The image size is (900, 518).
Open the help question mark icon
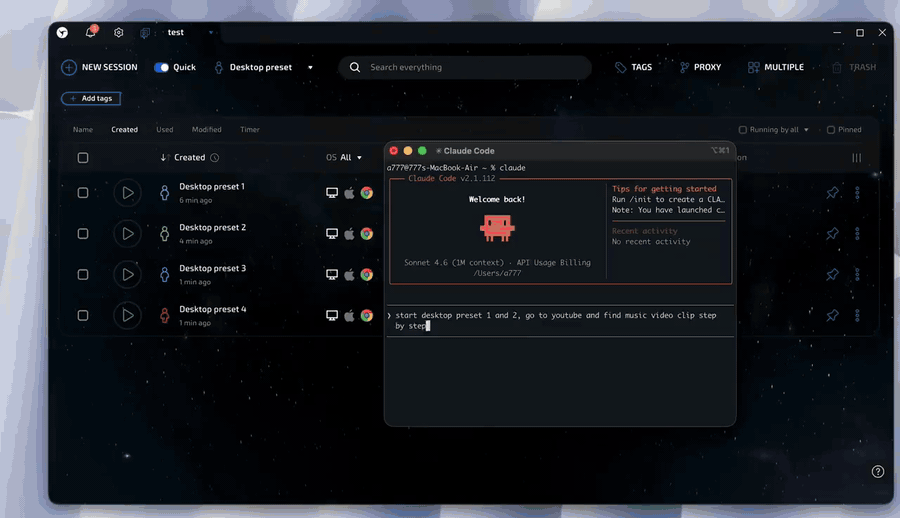(x=878, y=471)
